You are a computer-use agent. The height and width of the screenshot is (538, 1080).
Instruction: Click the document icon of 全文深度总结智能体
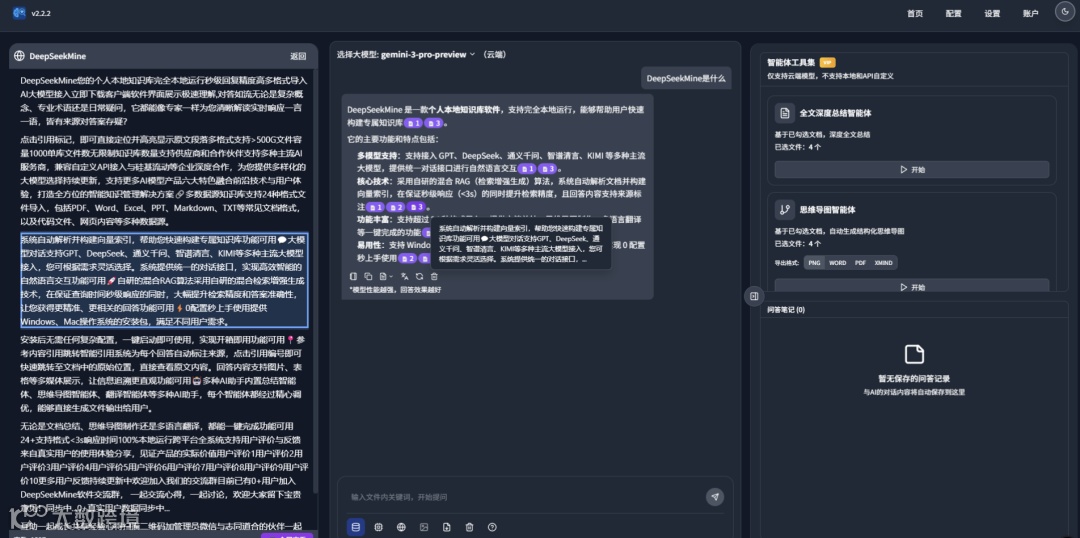[x=785, y=113]
